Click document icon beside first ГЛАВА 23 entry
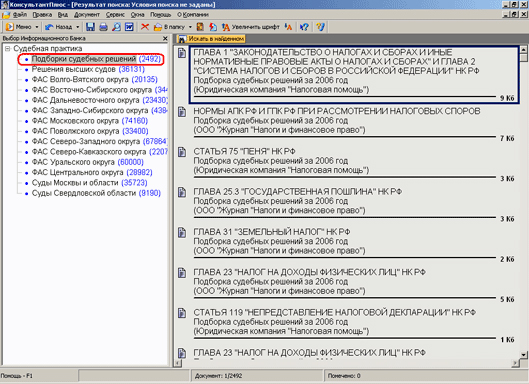The height and width of the screenshot is (384, 529). coord(182,273)
